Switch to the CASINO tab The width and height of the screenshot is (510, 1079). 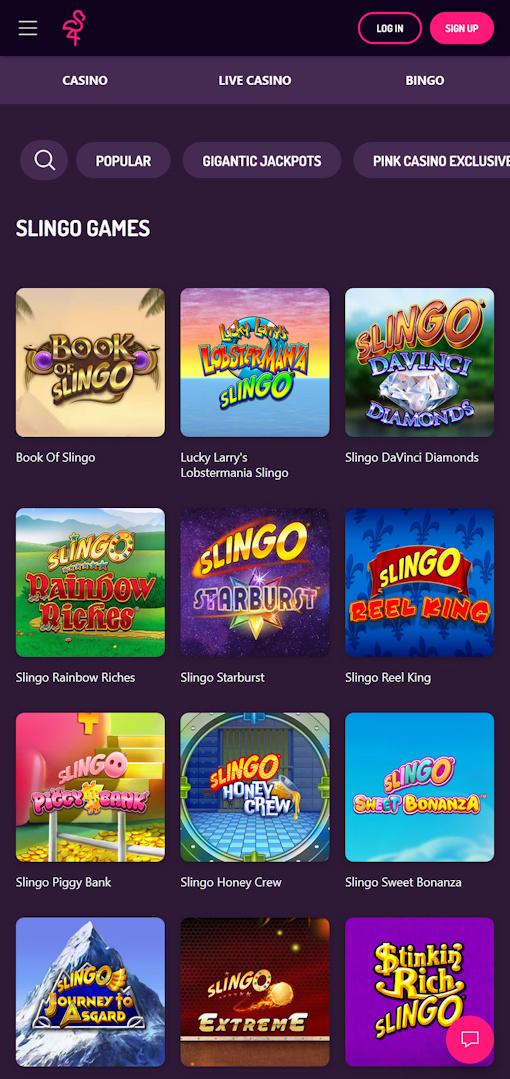coord(85,81)
